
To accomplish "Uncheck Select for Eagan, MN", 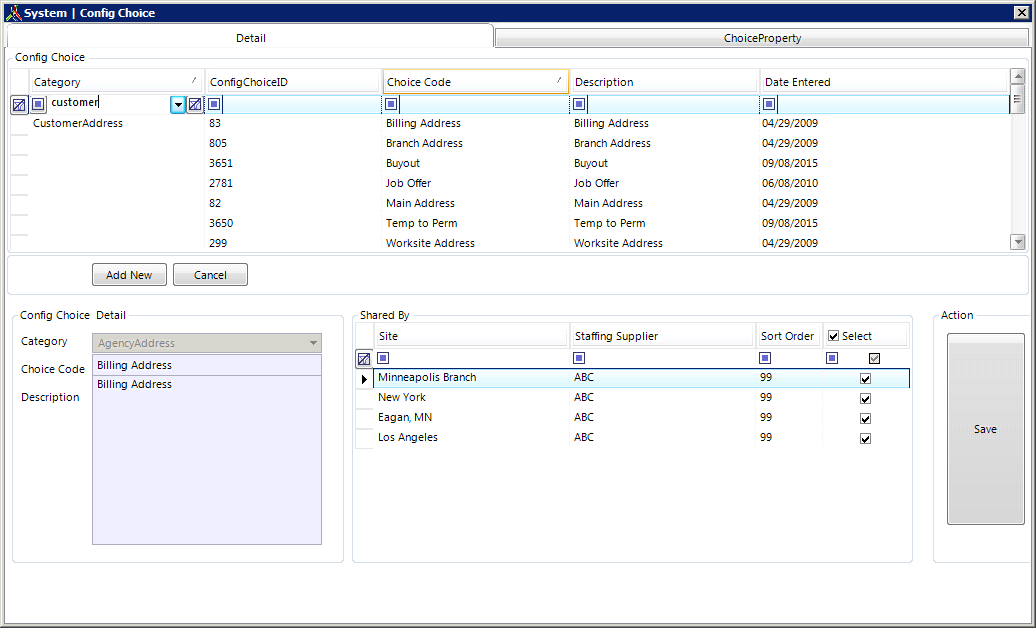I will point(866,418).
